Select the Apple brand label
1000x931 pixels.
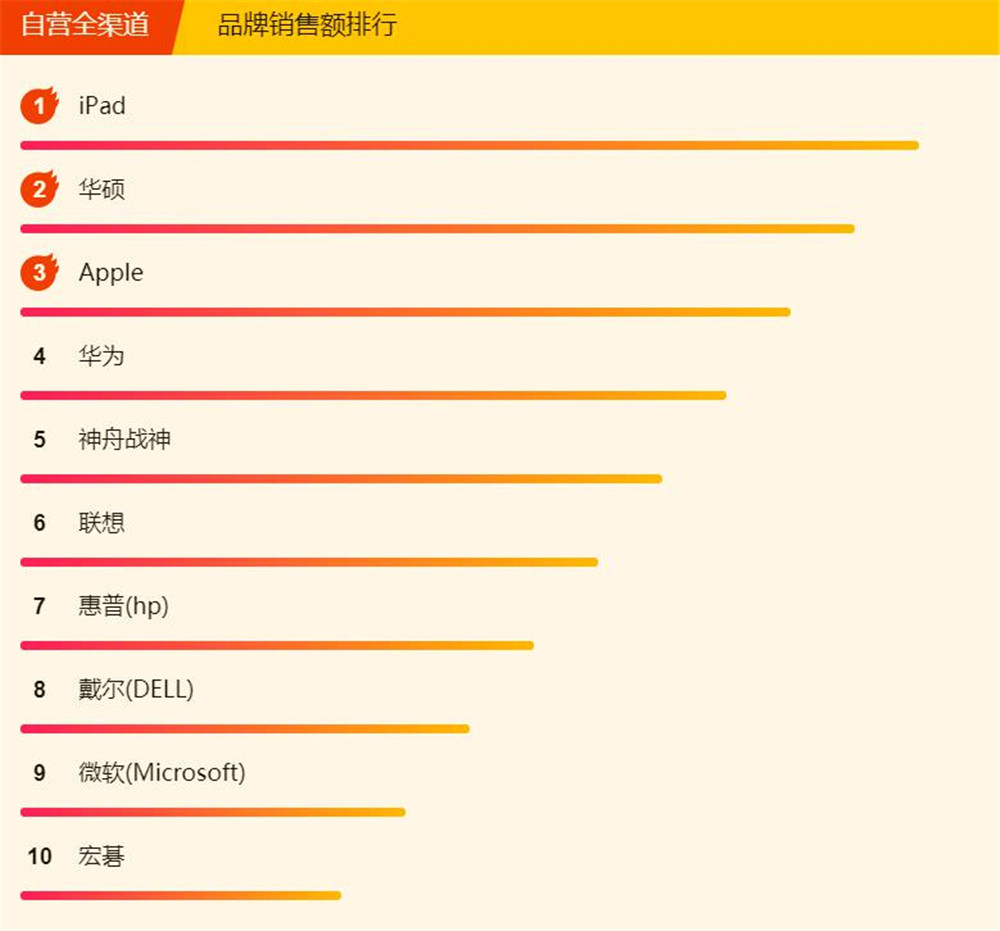pyautogui.click(x=110, y=272)
